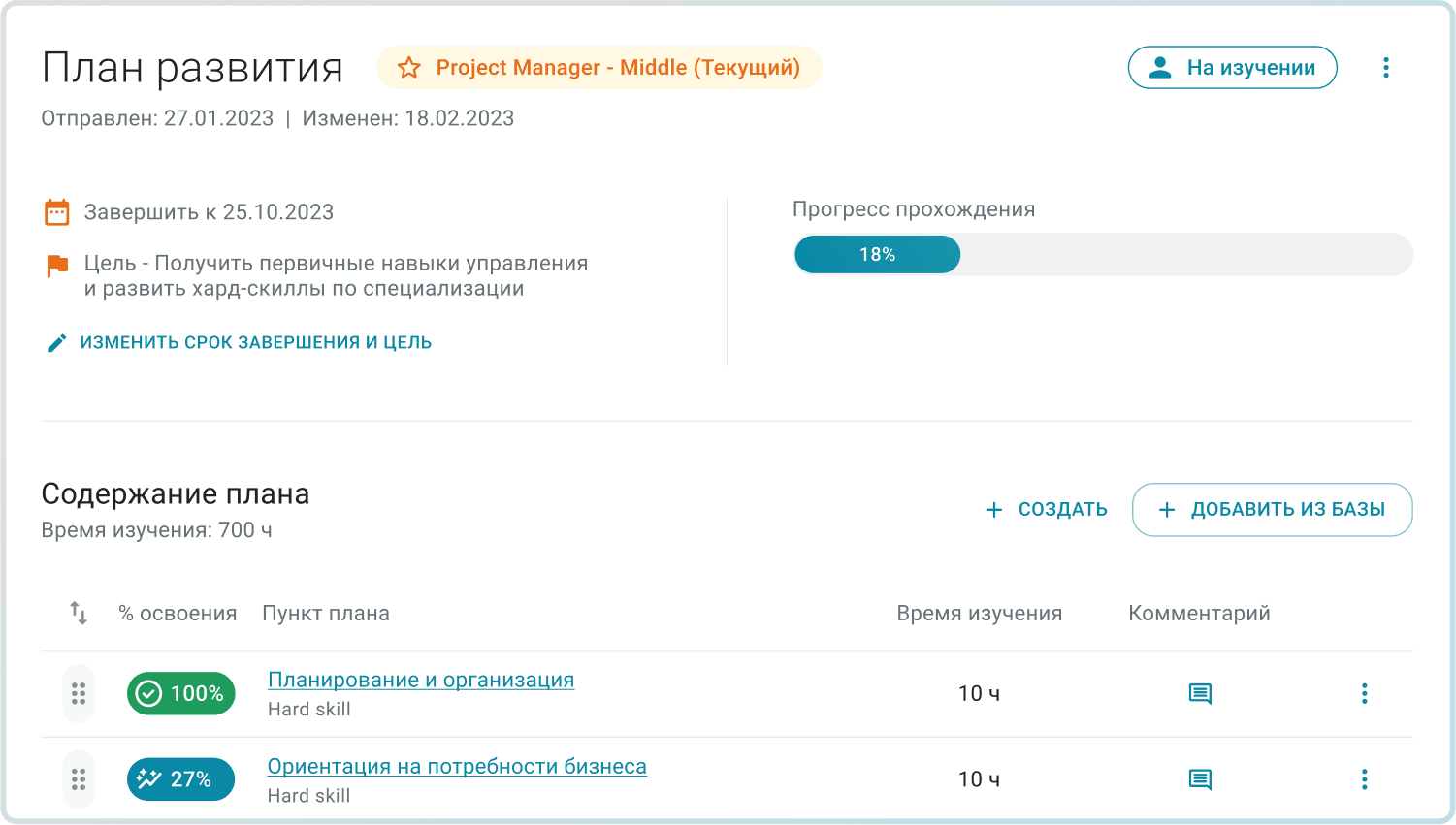The height and width of the screenshot is (825, 1456).
Task: Click the orange flag icon beside the goal
Action: pyautogui.click(x=57, y=265)
